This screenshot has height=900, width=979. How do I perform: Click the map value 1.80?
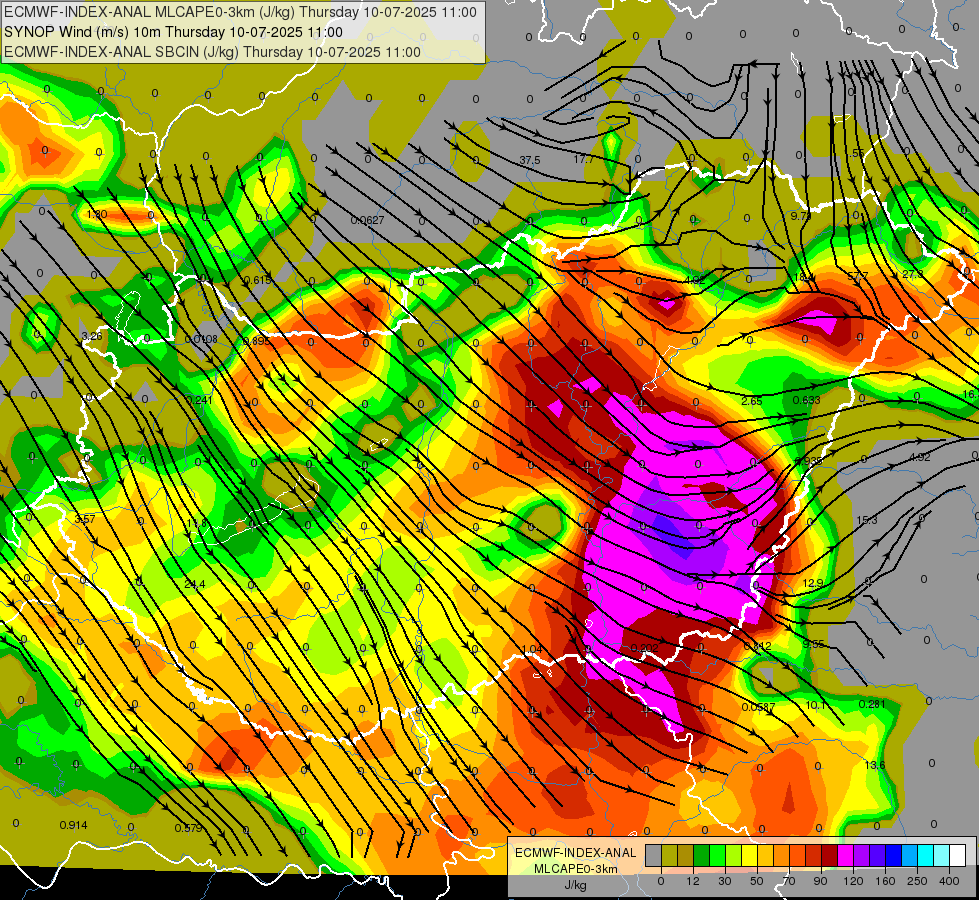pos(97,214)
